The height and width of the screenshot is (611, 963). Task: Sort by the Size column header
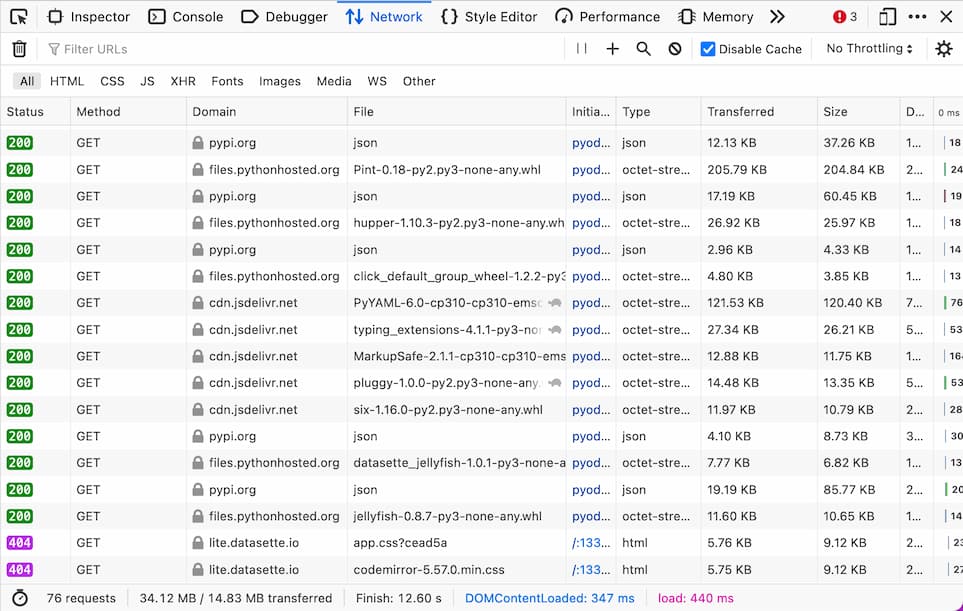coord(859,112)
